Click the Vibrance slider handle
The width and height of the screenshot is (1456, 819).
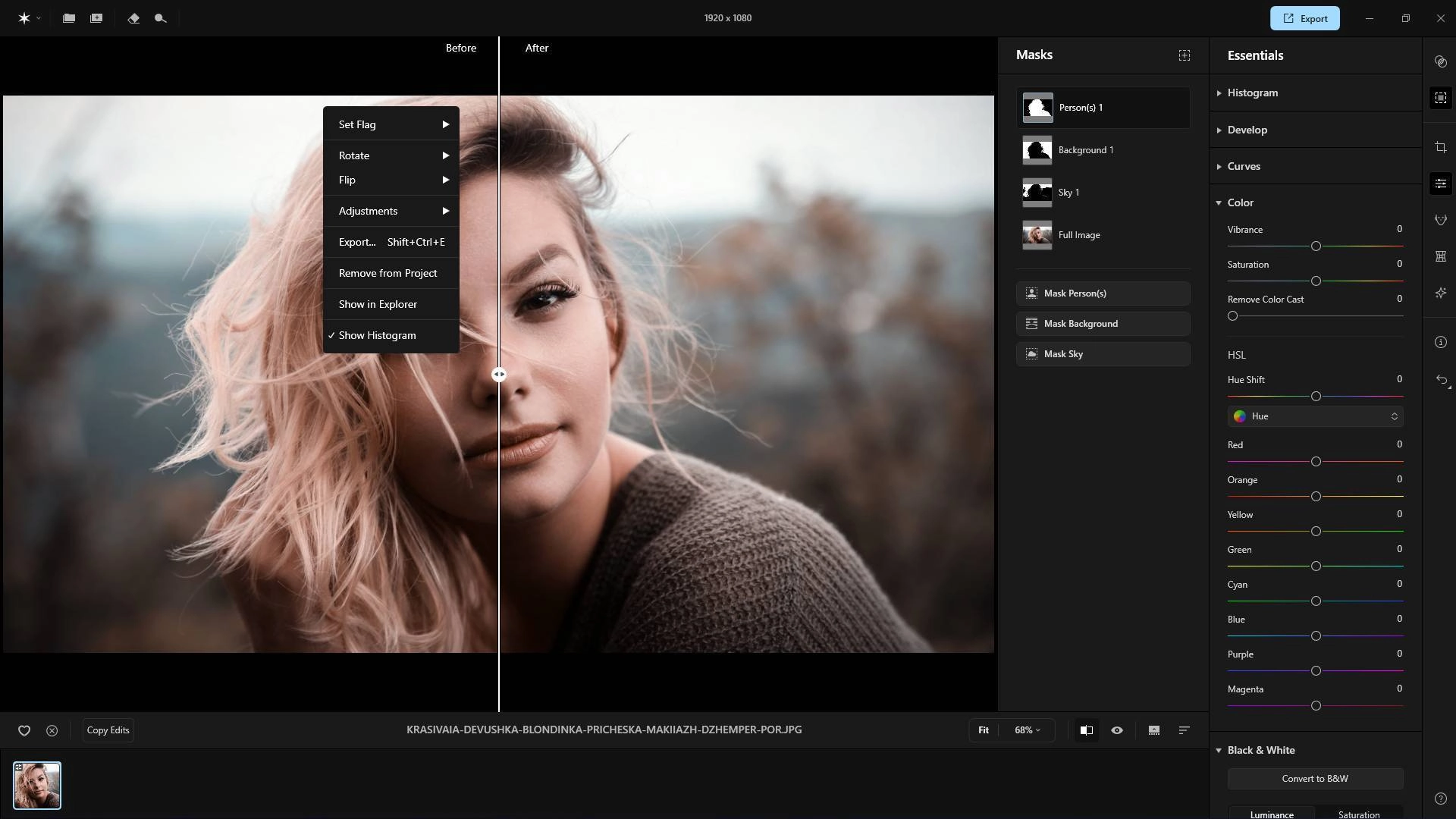point(1316,246)
